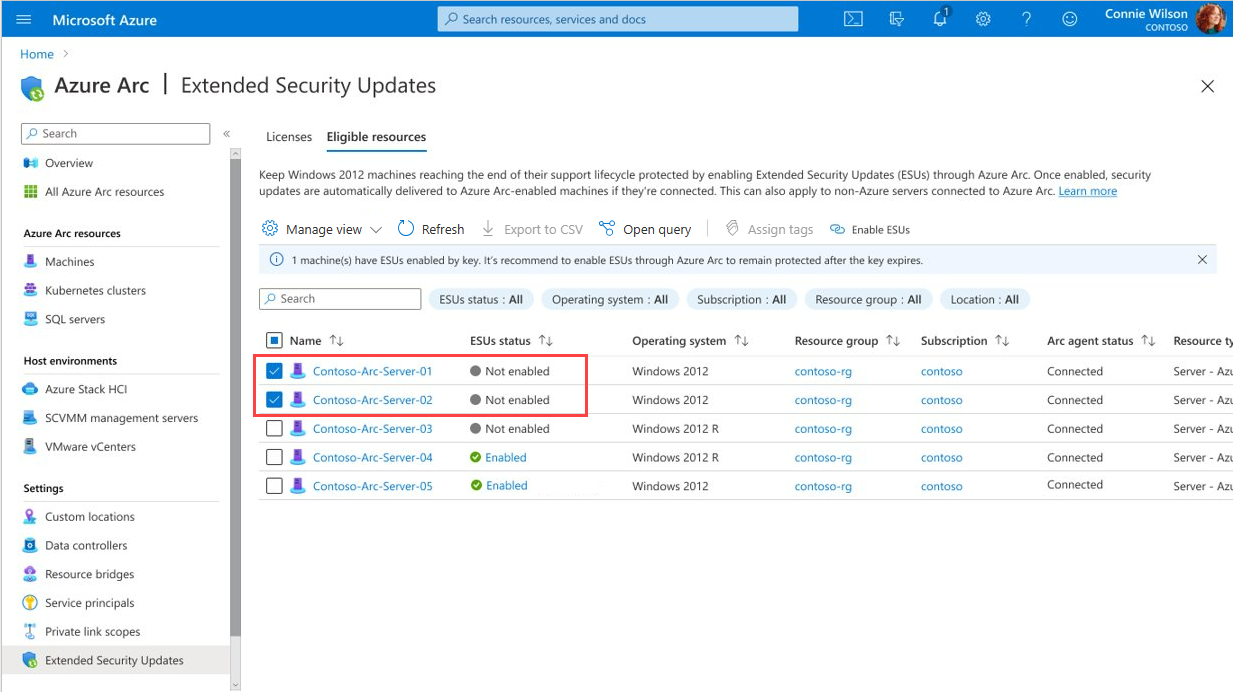Open the hamburger portal menu
This screenshot has height=692, width=1233.
point(24,19)
